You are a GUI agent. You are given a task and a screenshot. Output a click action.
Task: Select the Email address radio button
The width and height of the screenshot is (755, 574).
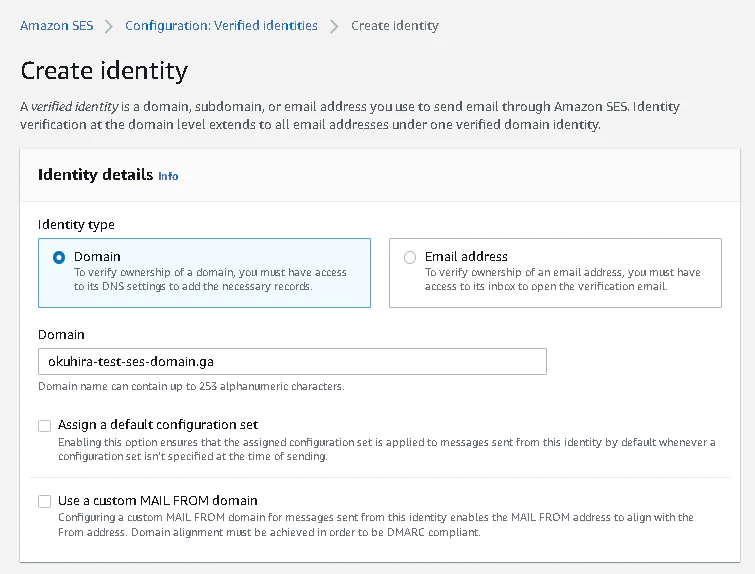click(410, 257)
